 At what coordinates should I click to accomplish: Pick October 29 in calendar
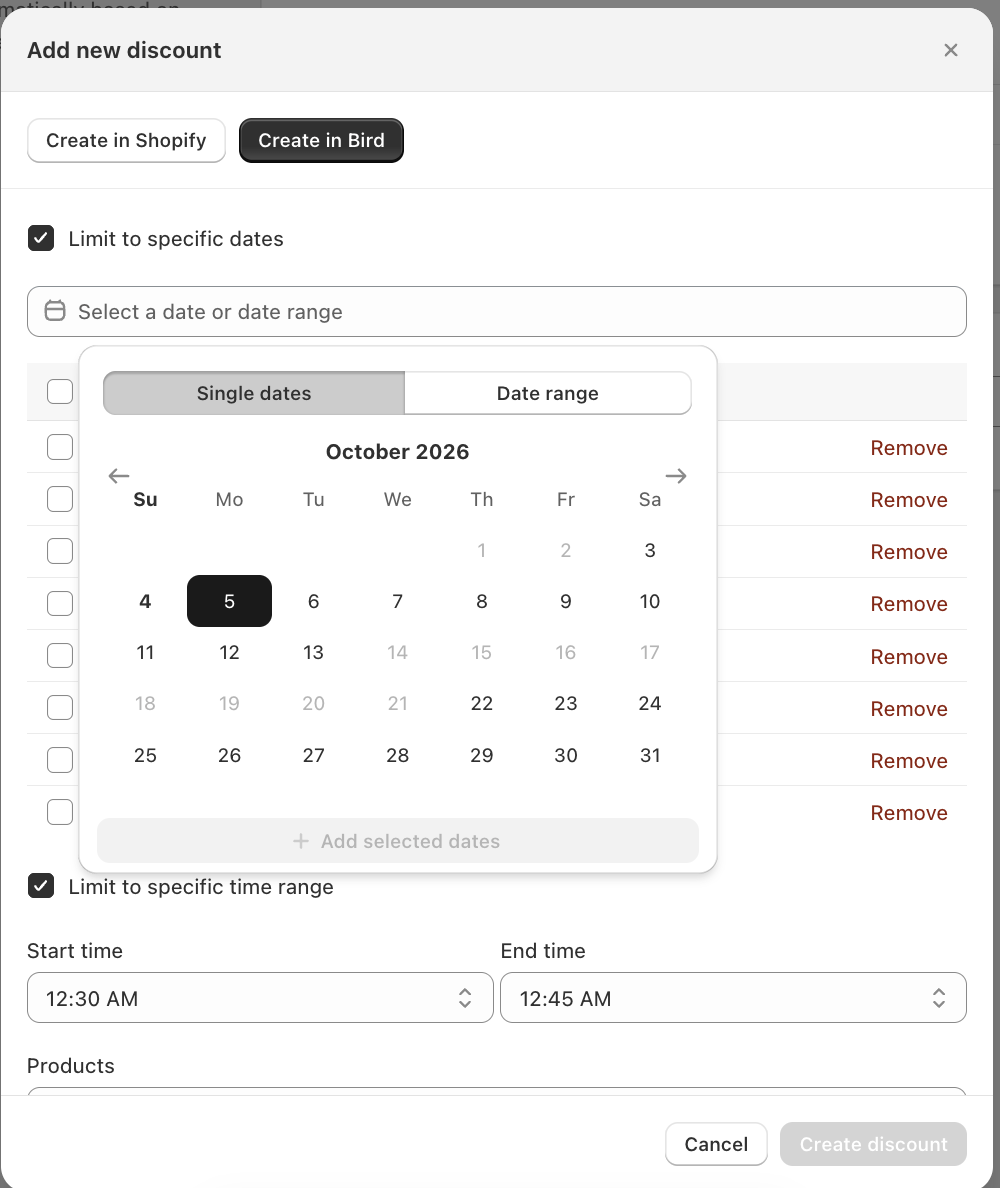pyautogui.click(x=482, y=755)
